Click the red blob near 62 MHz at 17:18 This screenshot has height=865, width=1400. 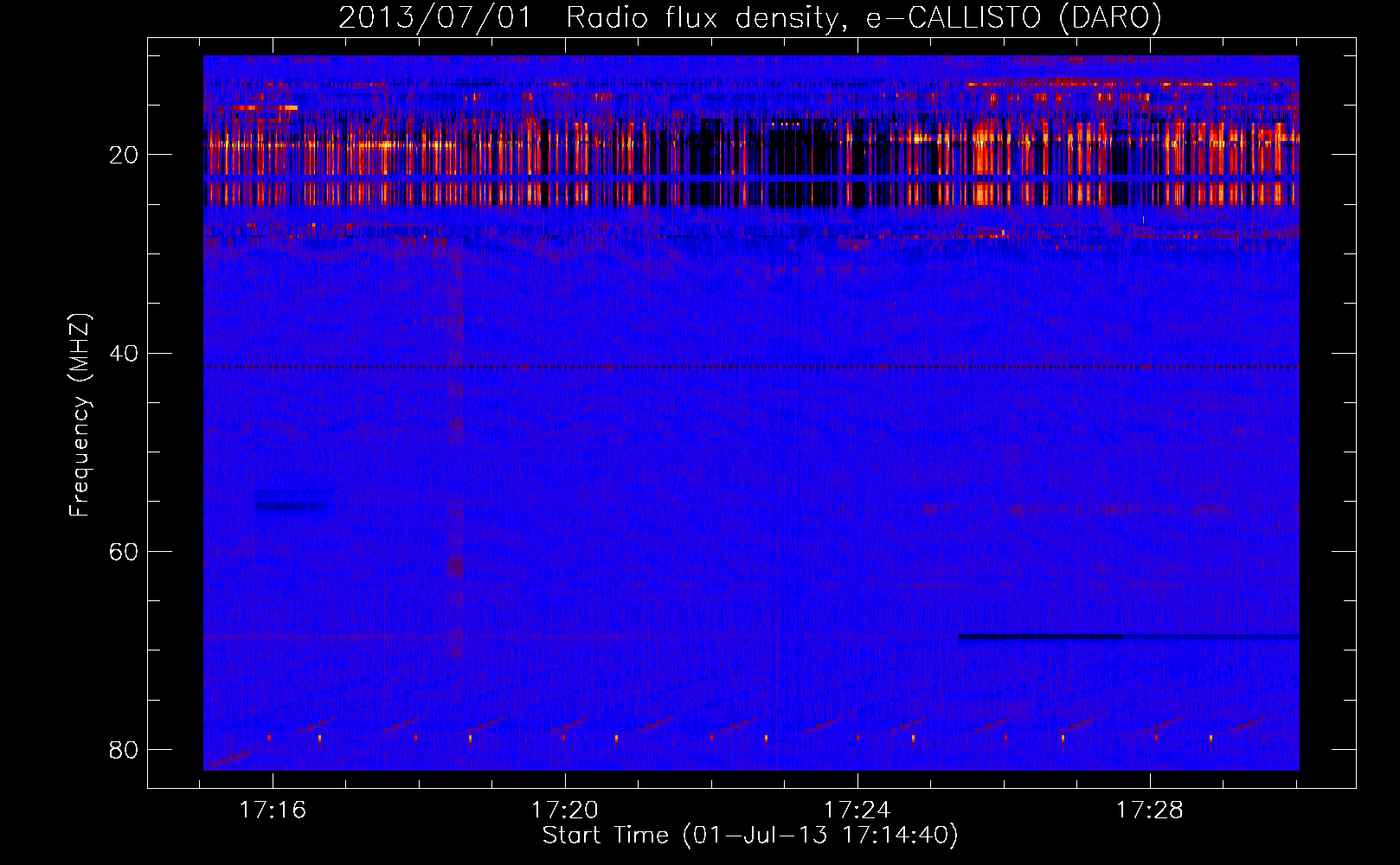point(455,567)
